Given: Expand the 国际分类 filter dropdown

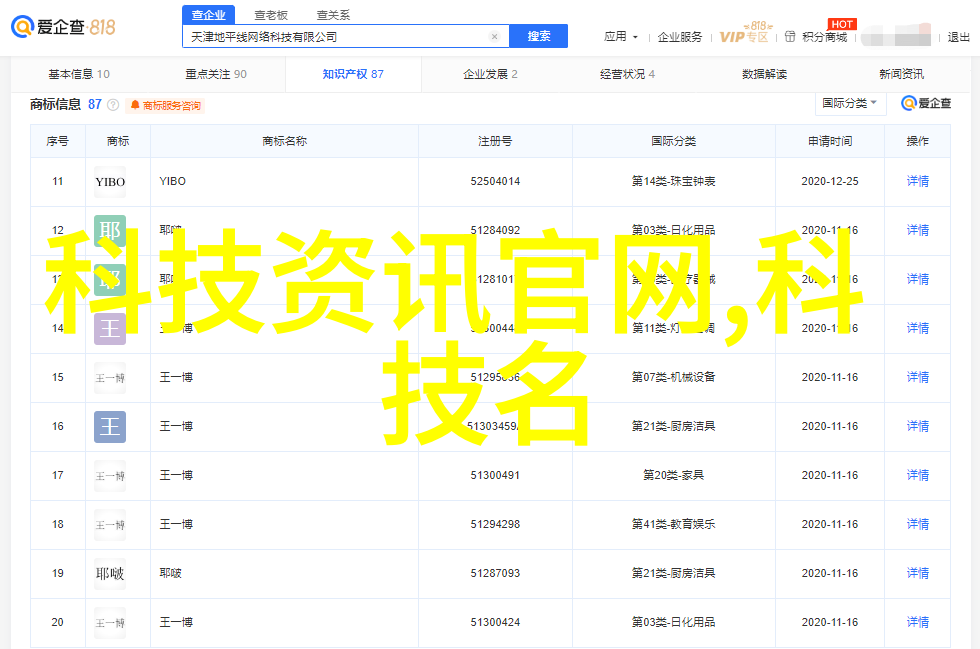Looking at the screenshot, I should point(851,103).
